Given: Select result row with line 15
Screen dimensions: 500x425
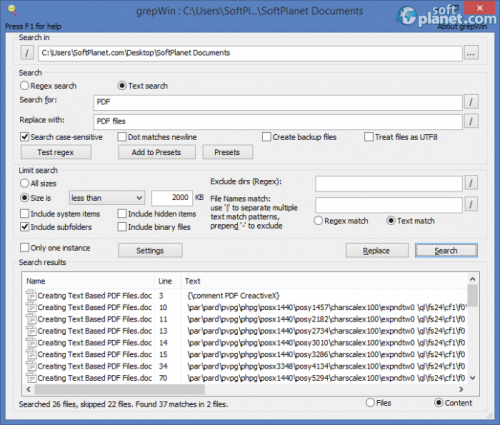Looking at the screenshot, I should pos(245,354).
